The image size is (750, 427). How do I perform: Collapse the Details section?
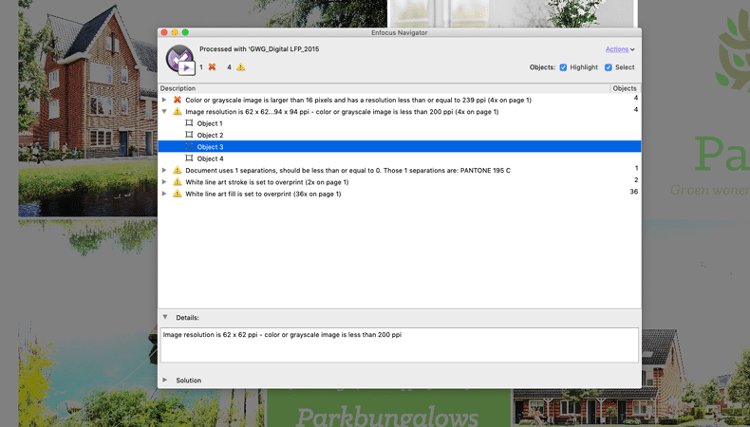pos(165,317)
